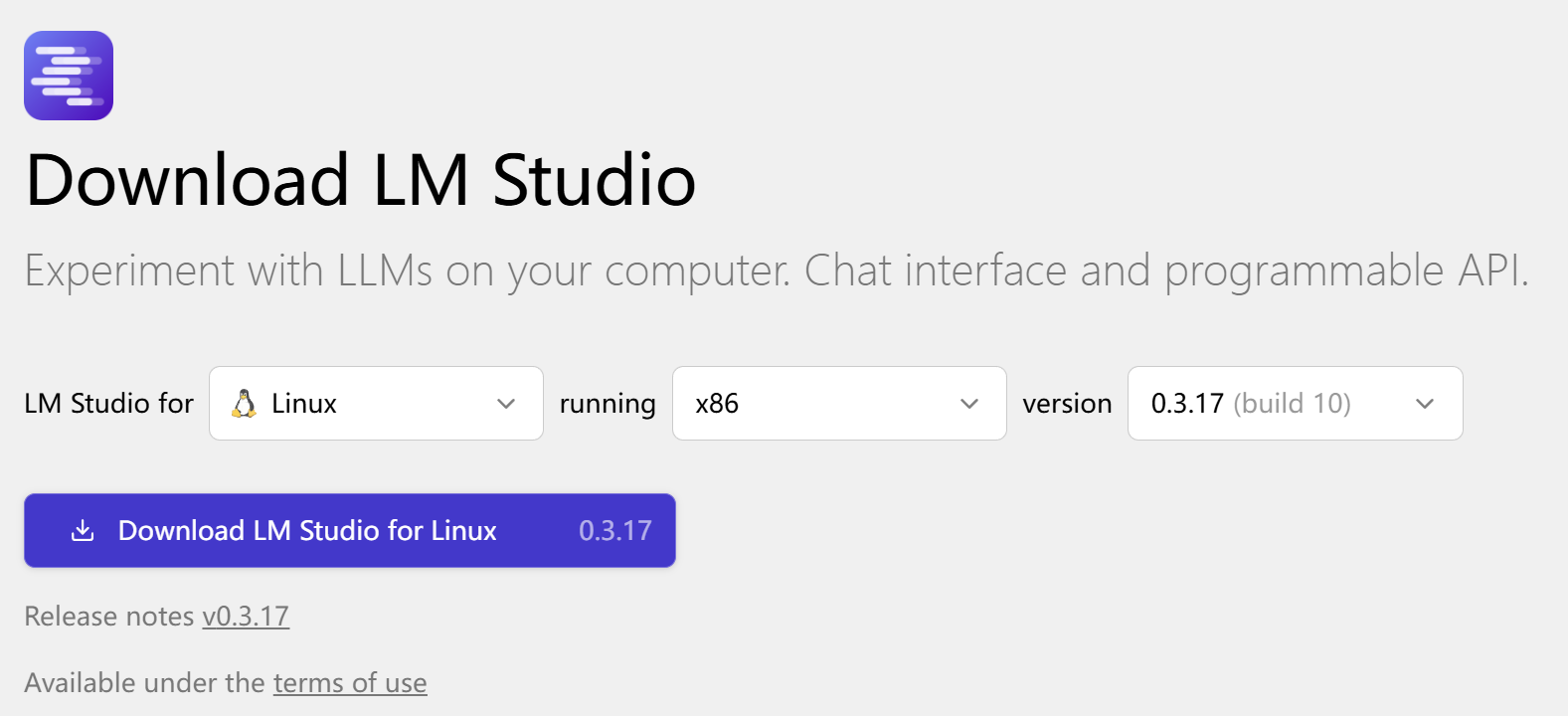Open the Linux operating system dropdown

point(376,403)
